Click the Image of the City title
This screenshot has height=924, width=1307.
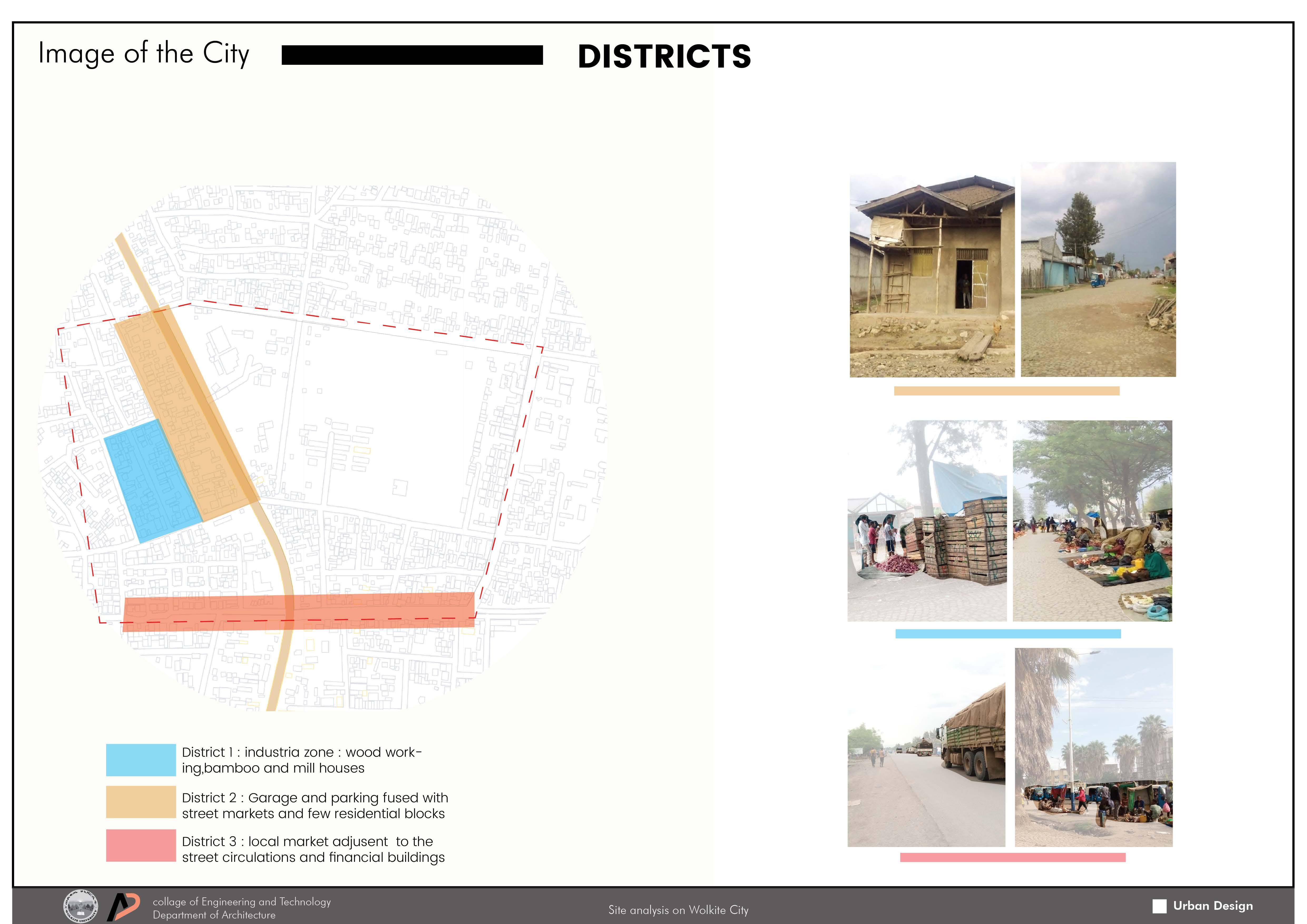pyautogui.click(x=143, y=54)
